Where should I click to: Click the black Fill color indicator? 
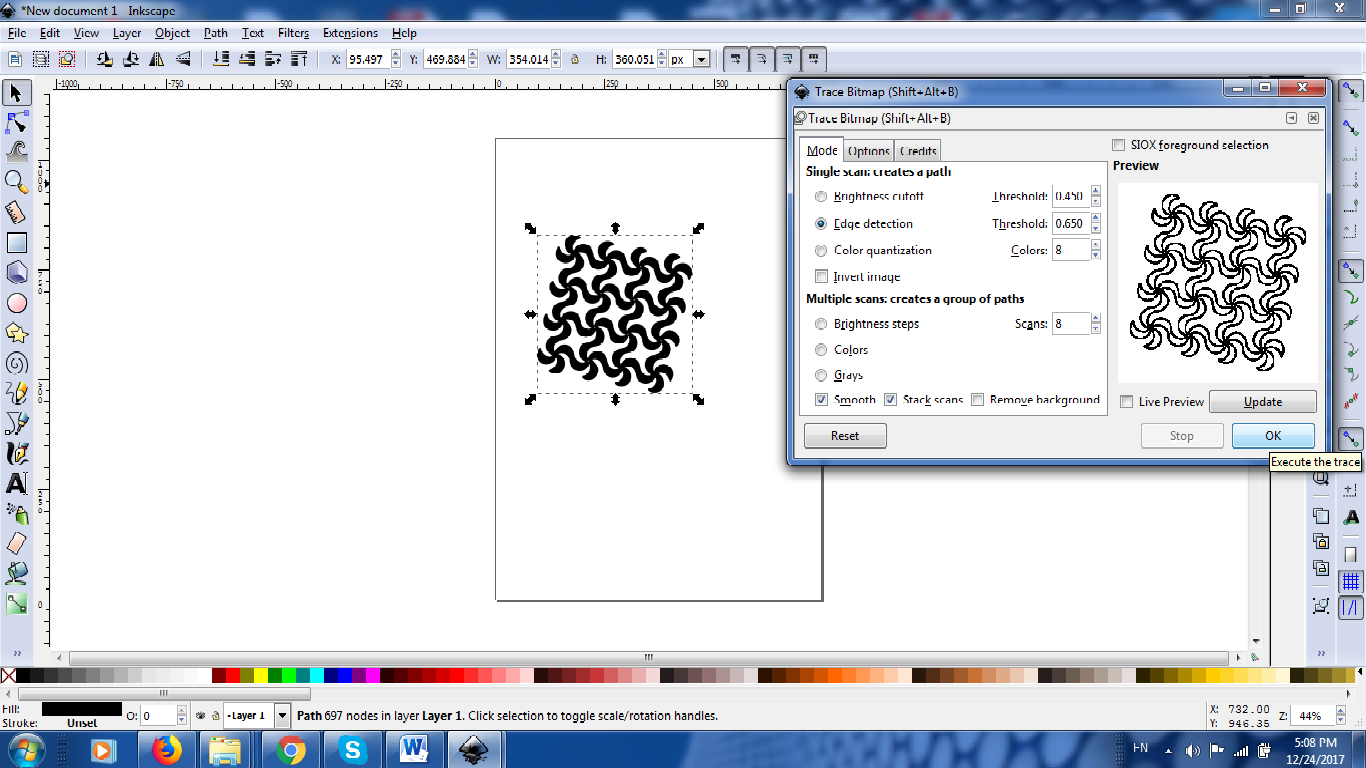(82, 709)
